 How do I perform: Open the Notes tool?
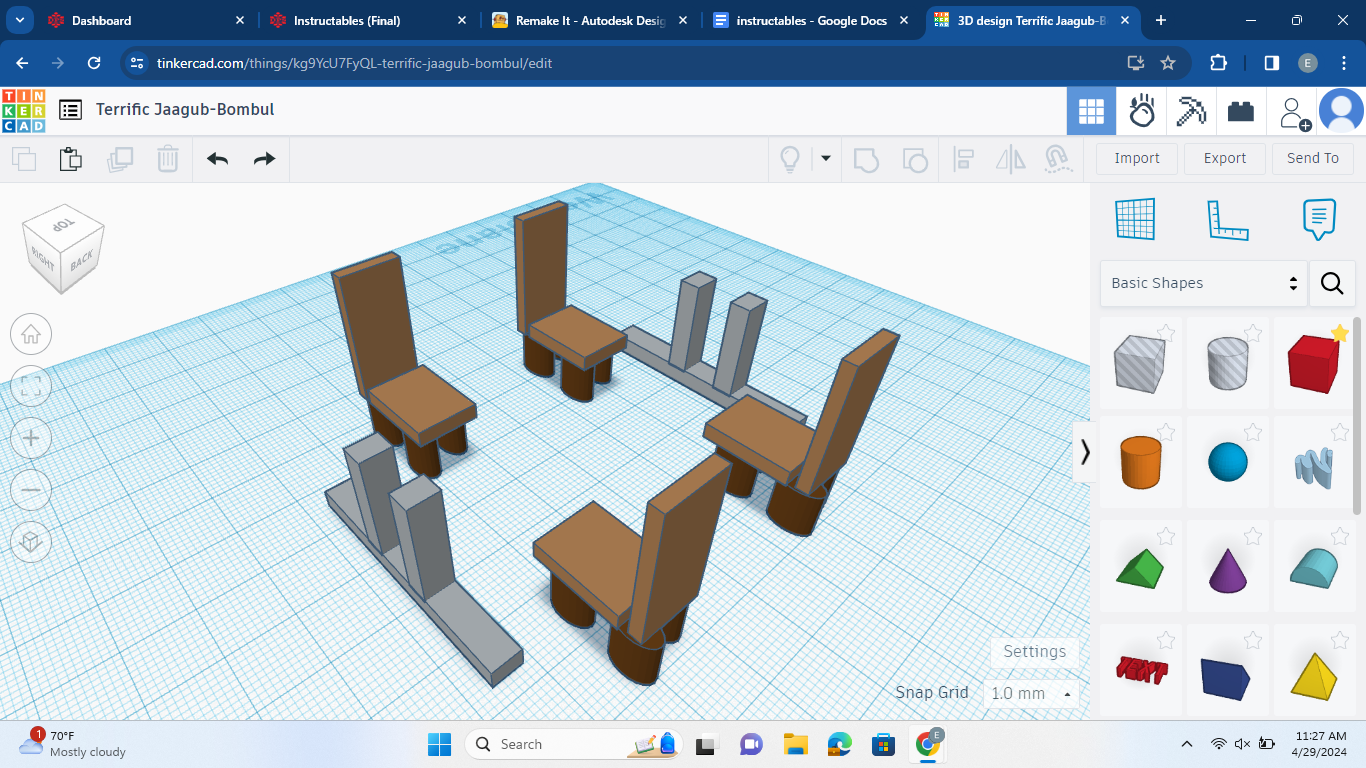point(1319,219)
